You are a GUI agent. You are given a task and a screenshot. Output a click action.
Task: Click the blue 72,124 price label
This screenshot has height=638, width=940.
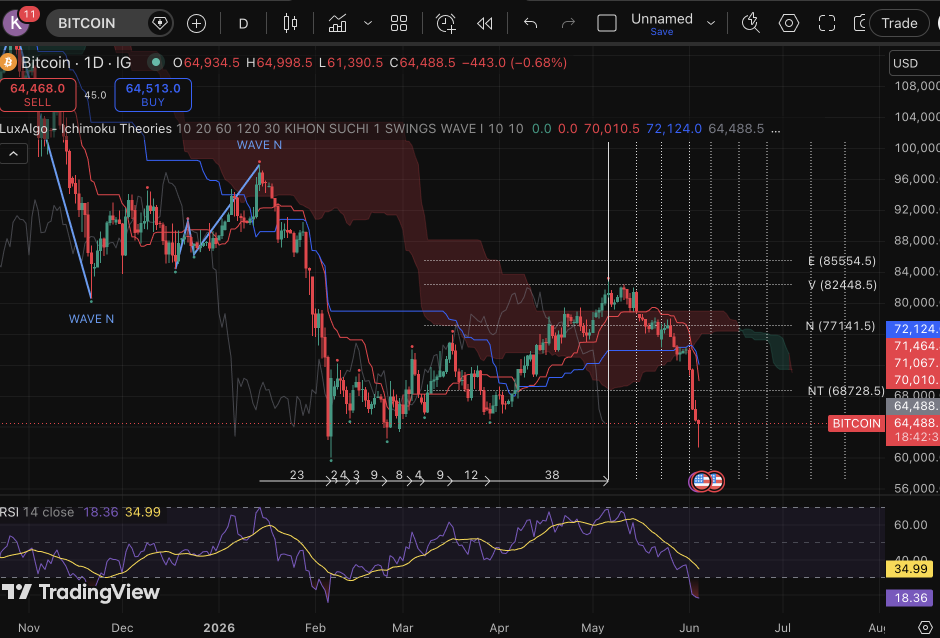[912, 329]
